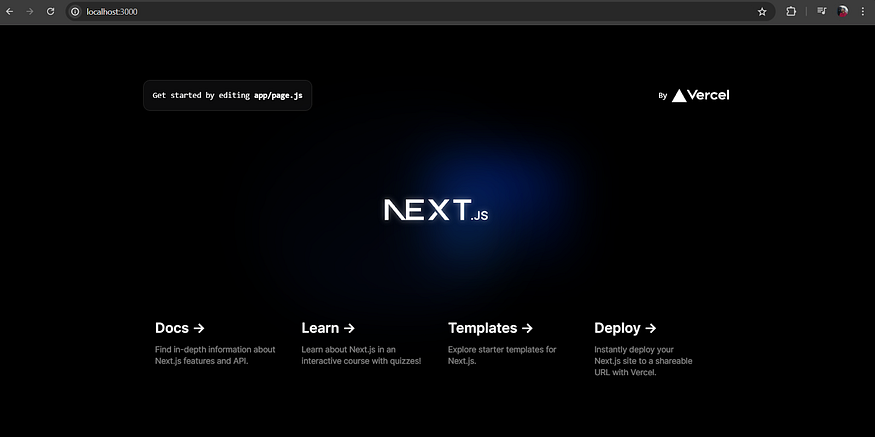
Task: Open the Templates card link
Action: coord(491,328)
